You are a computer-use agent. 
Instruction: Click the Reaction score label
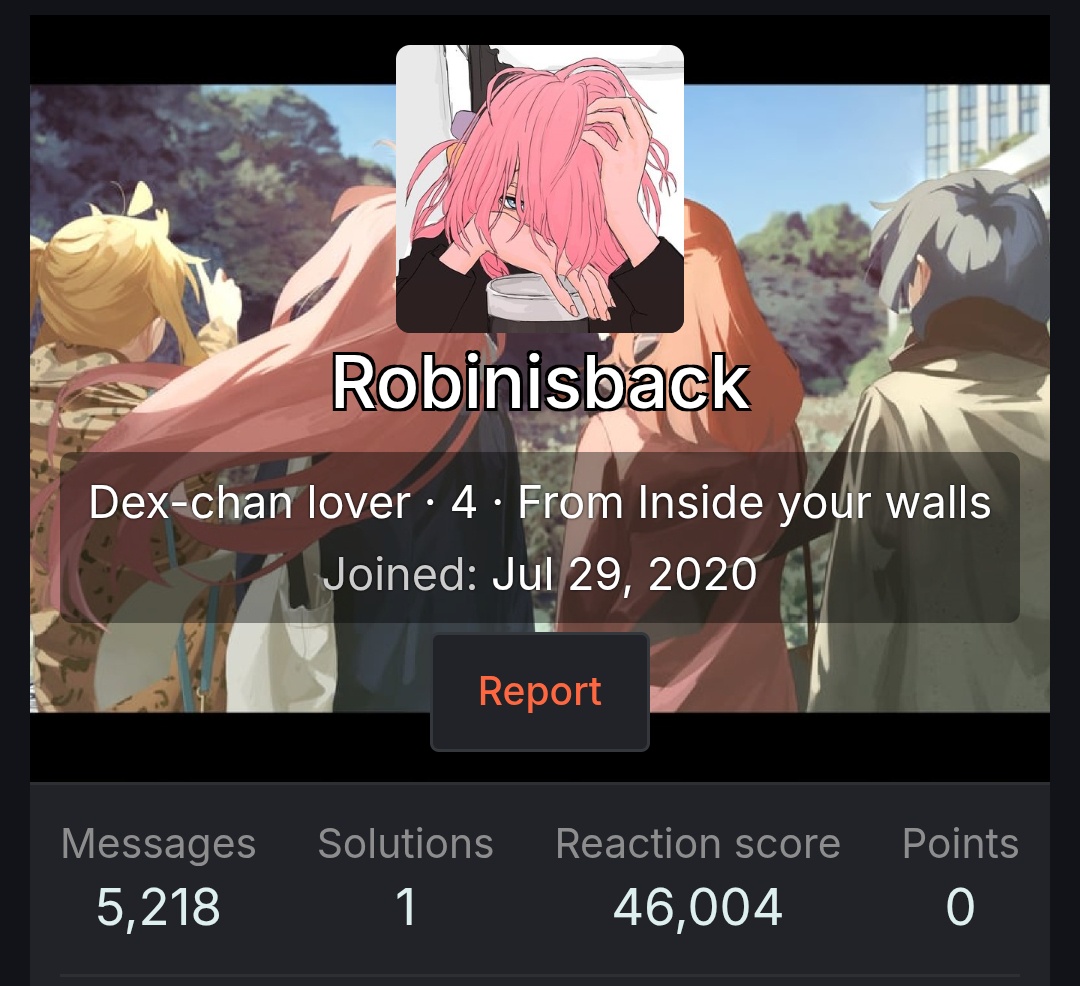698,843
